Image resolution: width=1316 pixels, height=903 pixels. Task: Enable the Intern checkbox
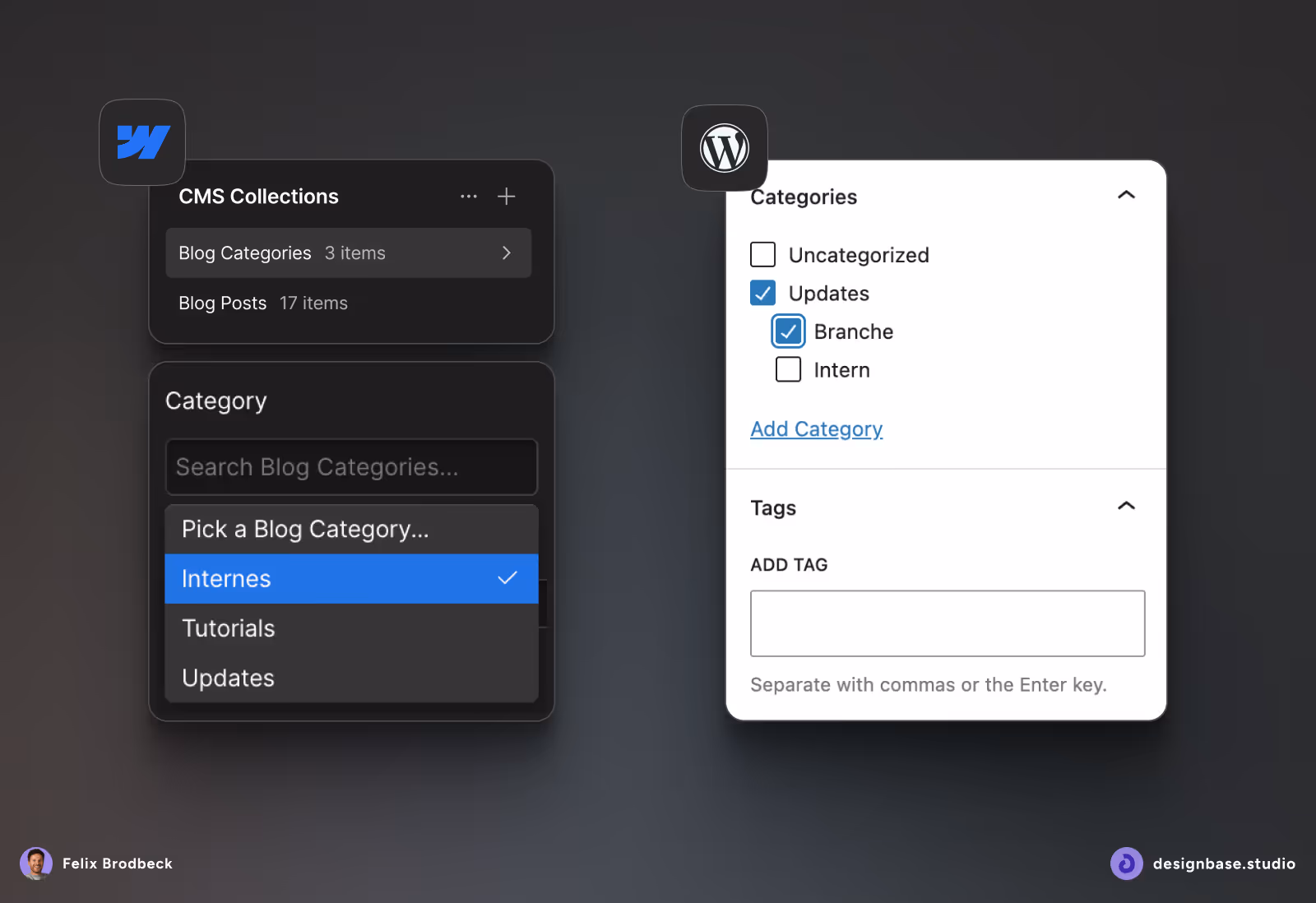[x=787, y=369]
